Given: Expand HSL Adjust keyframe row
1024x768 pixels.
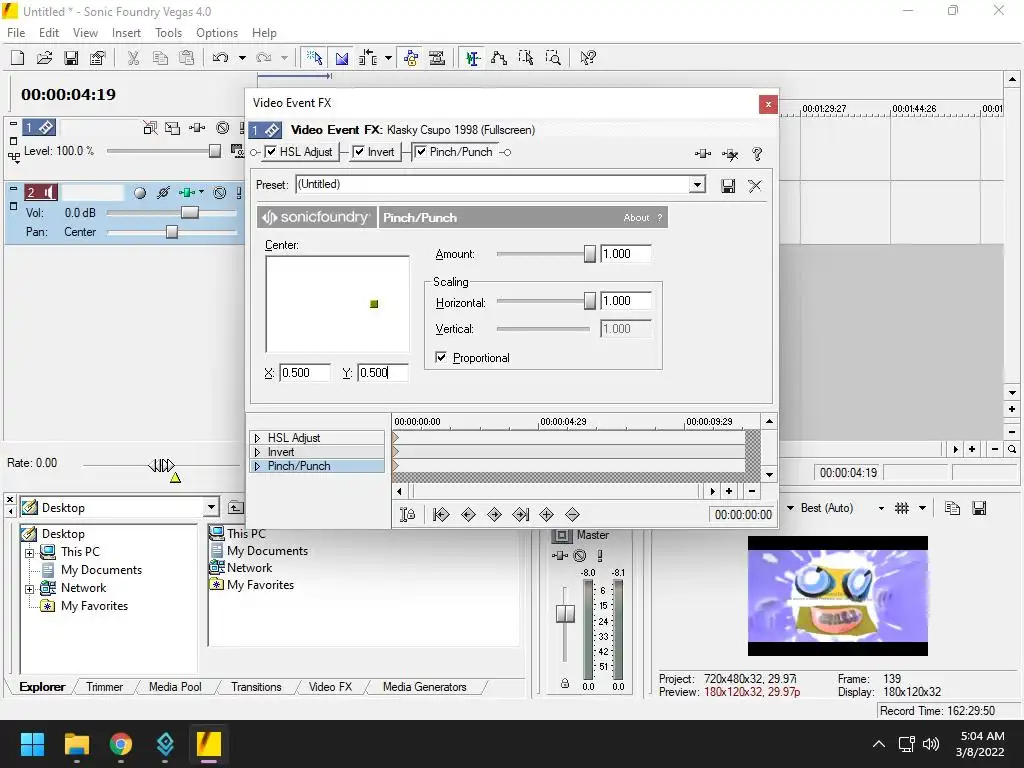Looking at the screenshot, I should 257,438.
